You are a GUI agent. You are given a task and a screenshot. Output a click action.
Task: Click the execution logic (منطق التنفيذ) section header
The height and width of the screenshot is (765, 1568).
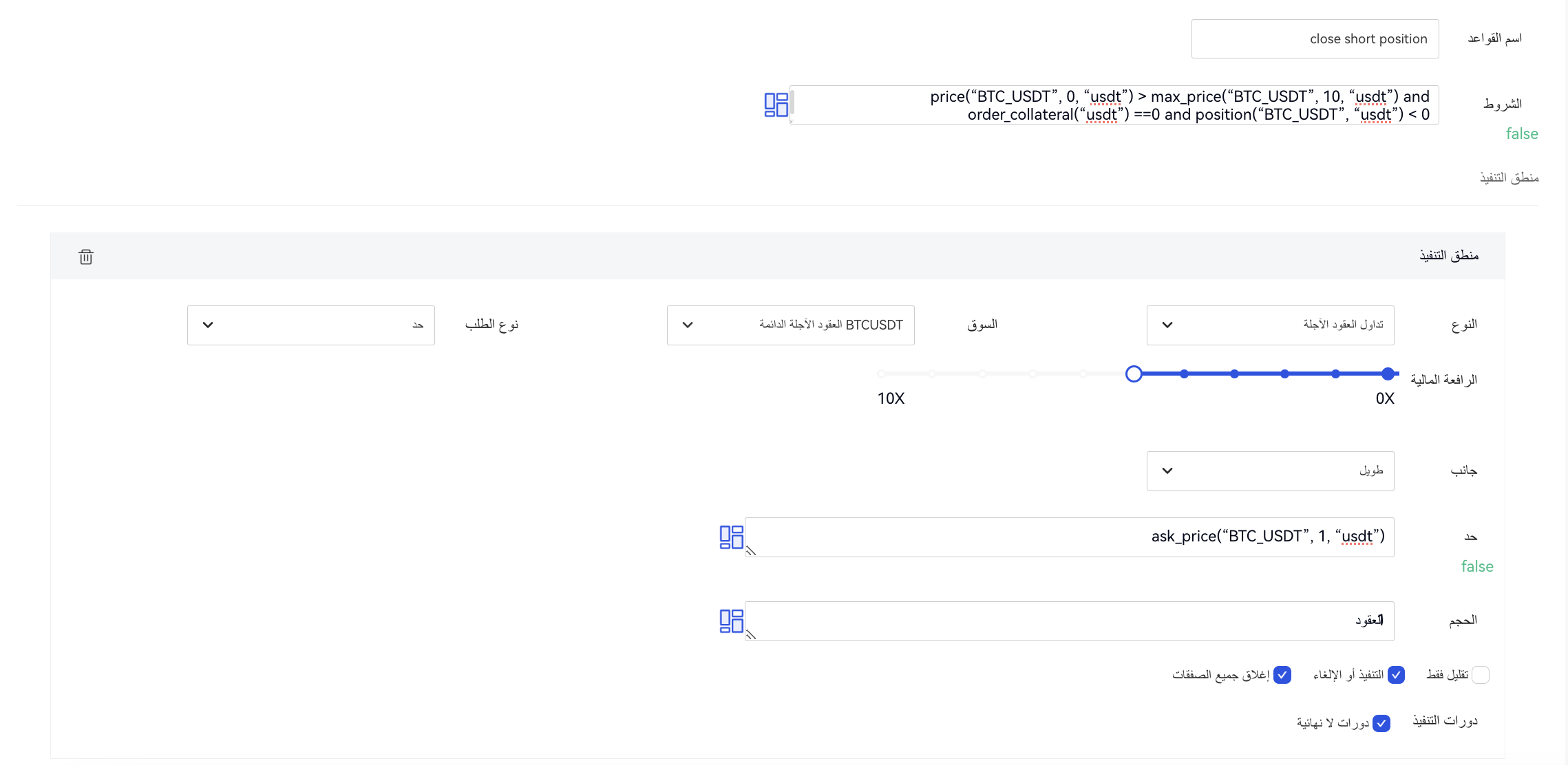click(x=1448, y=256)
